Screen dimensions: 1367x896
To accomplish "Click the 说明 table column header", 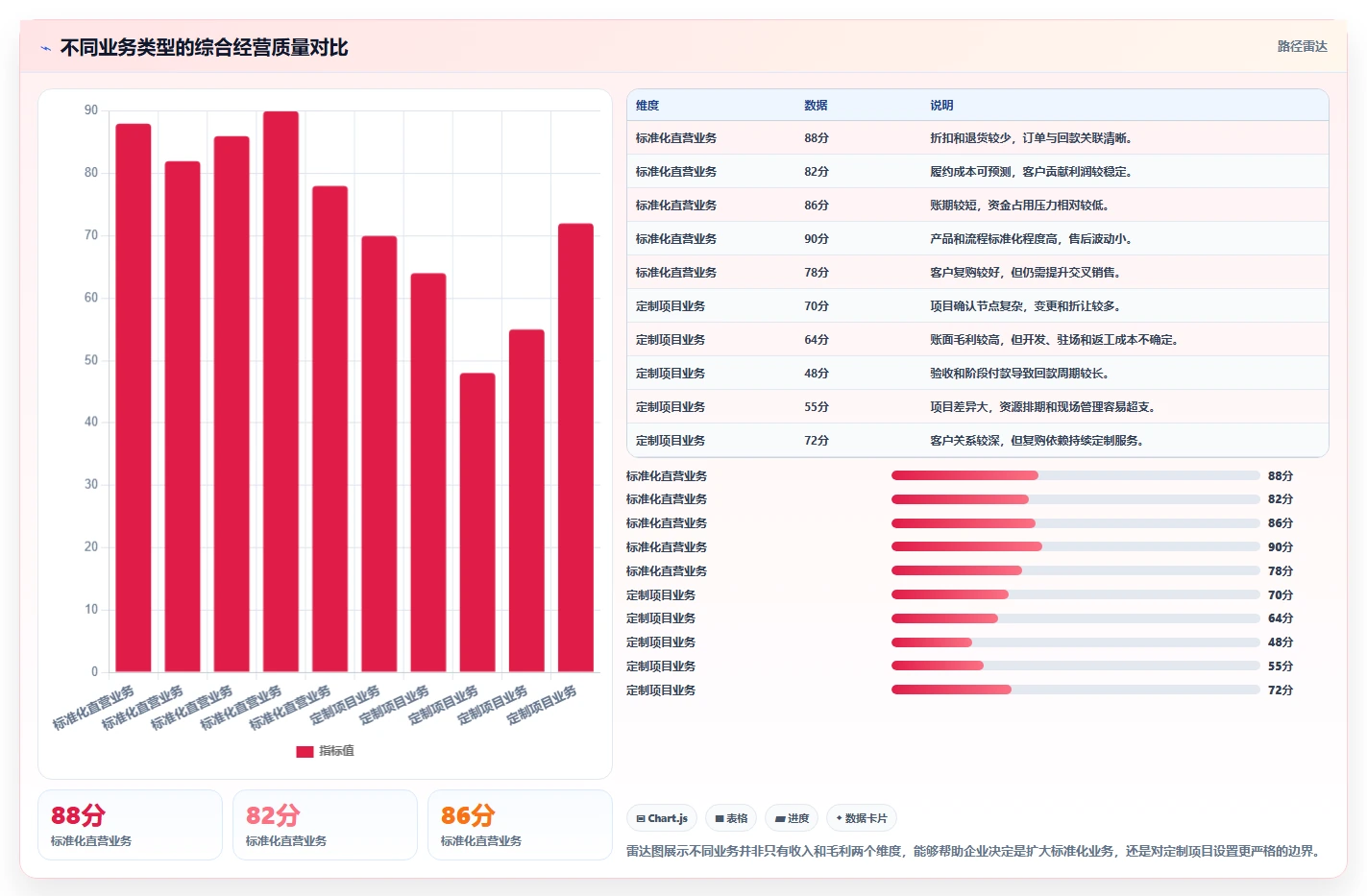I will click(x=941, y=106).
